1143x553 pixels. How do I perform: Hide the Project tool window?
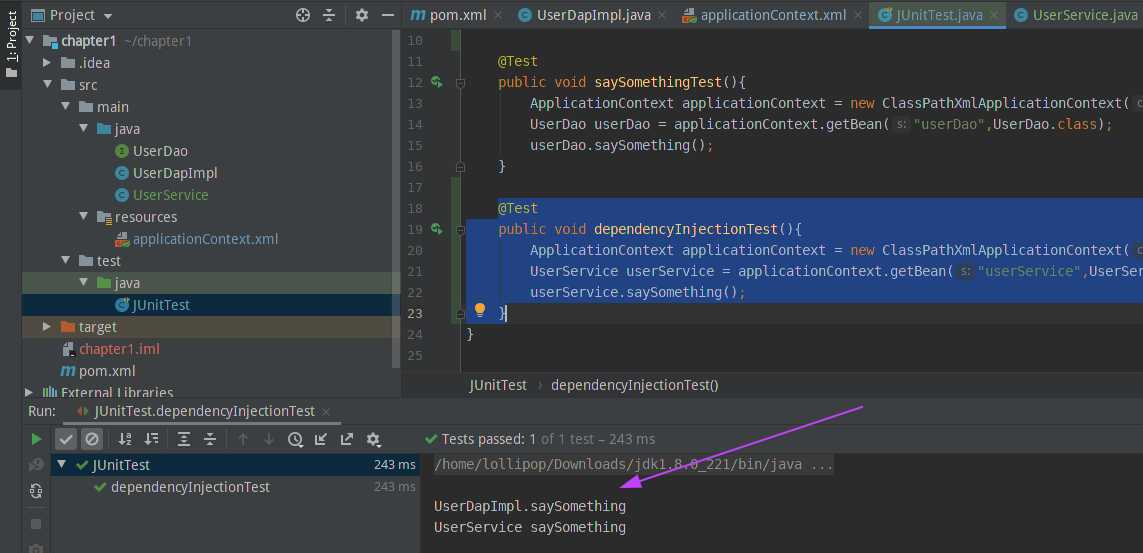click(x=388, y=15)
